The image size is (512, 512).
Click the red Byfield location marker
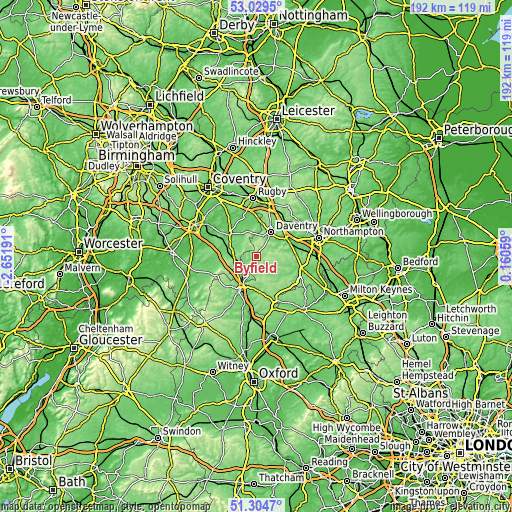tap(256, 256)
